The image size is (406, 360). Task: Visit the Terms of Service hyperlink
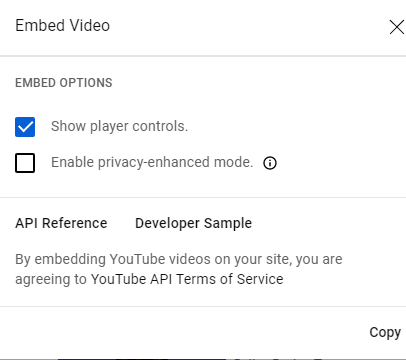click(x=187, y=279)
